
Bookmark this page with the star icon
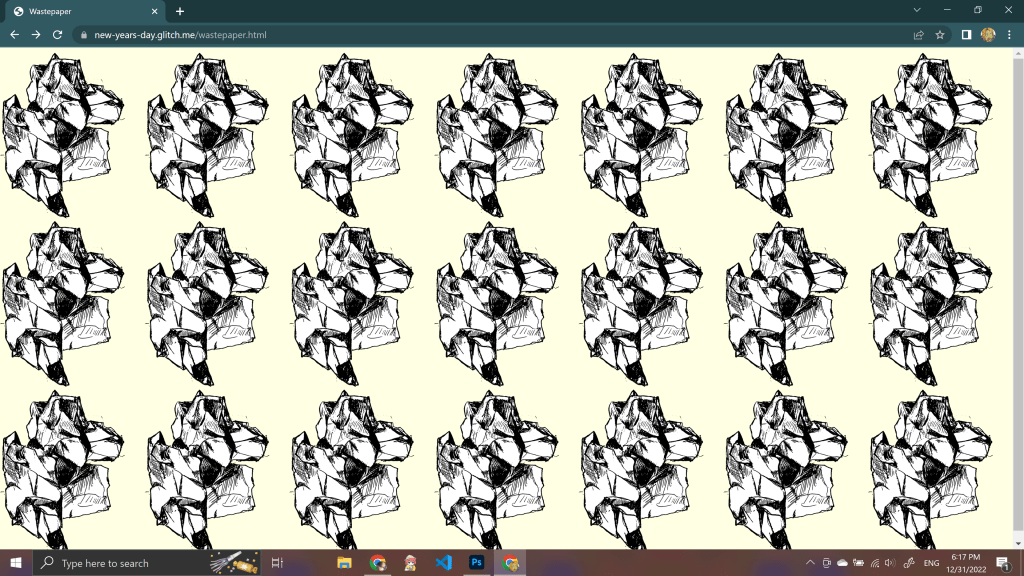point(940,34)
